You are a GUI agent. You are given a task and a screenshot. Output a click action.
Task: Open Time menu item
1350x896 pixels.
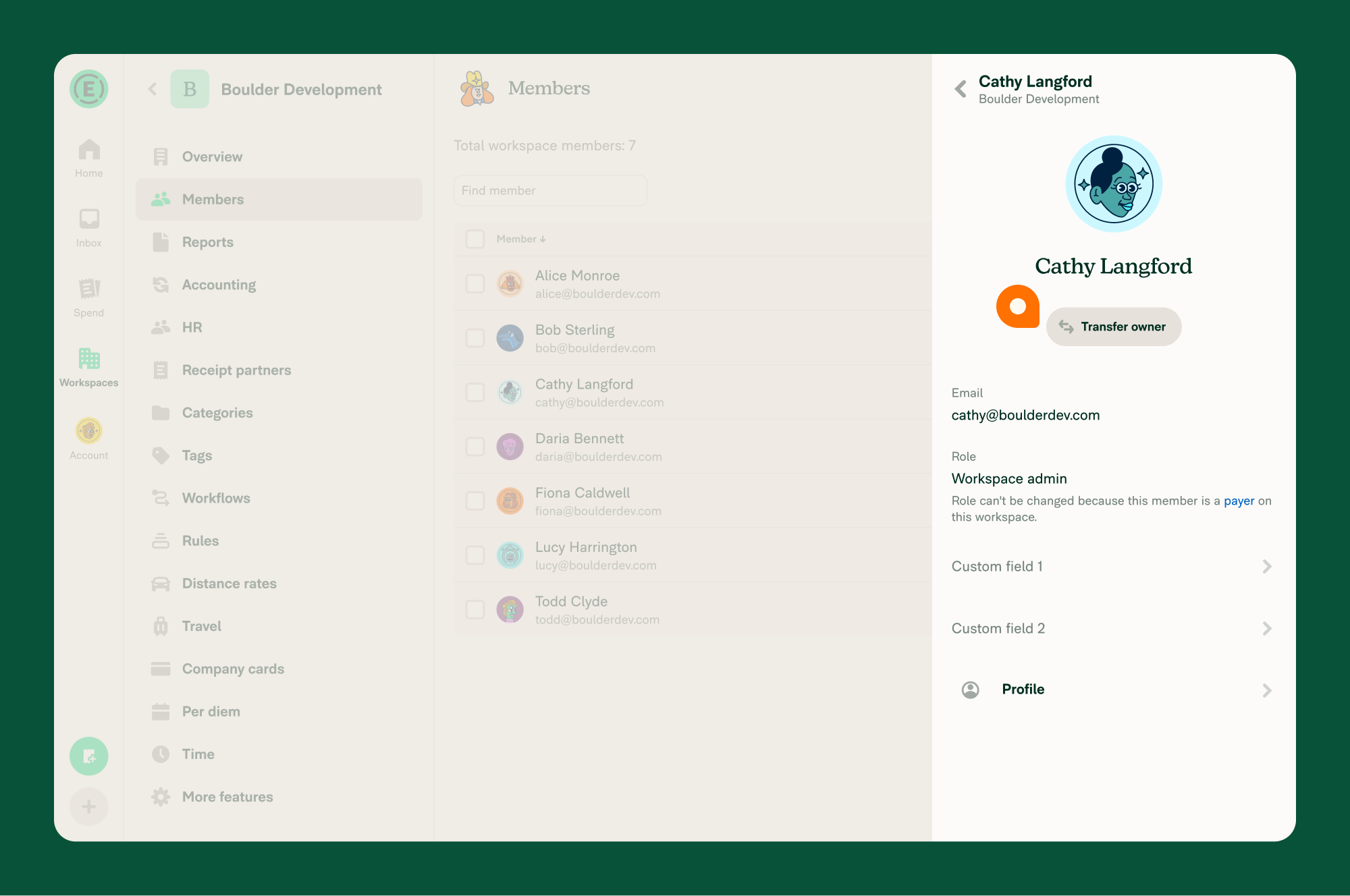279,754
